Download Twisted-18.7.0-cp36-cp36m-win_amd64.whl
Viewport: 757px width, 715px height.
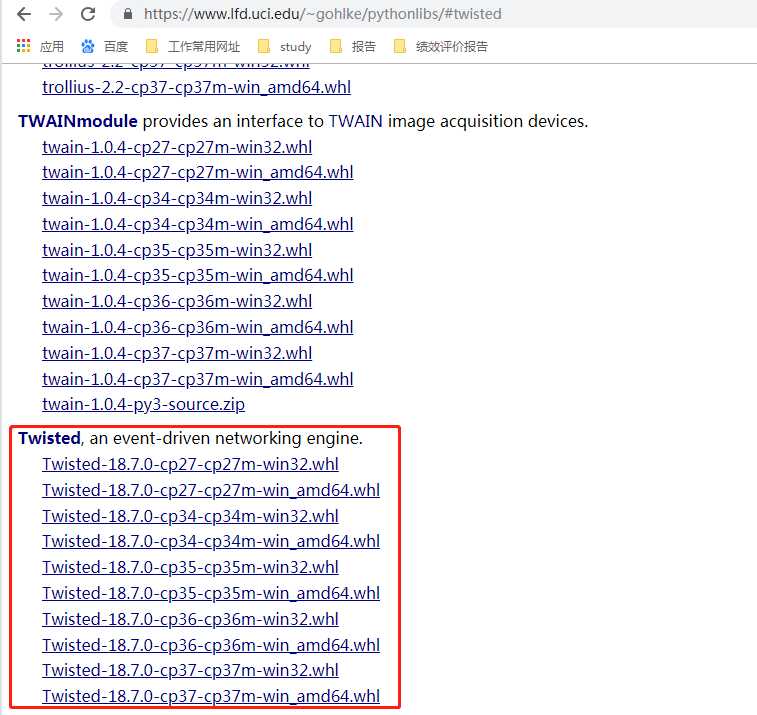[x=211, y=645]
